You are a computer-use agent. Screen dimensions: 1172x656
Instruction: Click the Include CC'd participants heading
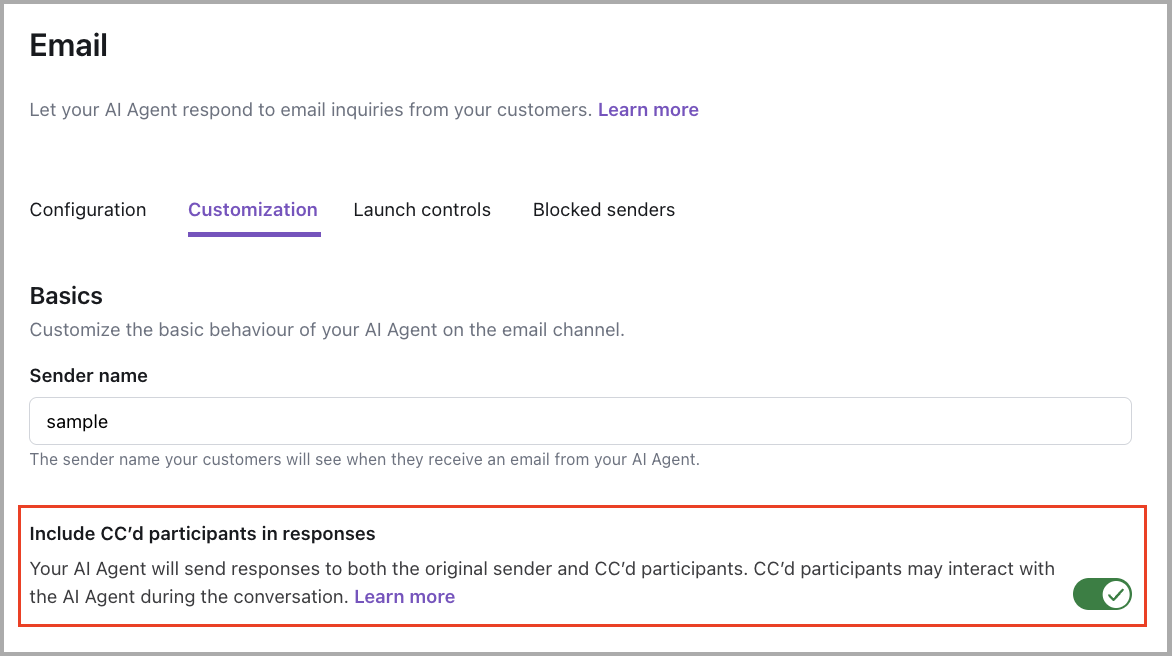point(202,533)
